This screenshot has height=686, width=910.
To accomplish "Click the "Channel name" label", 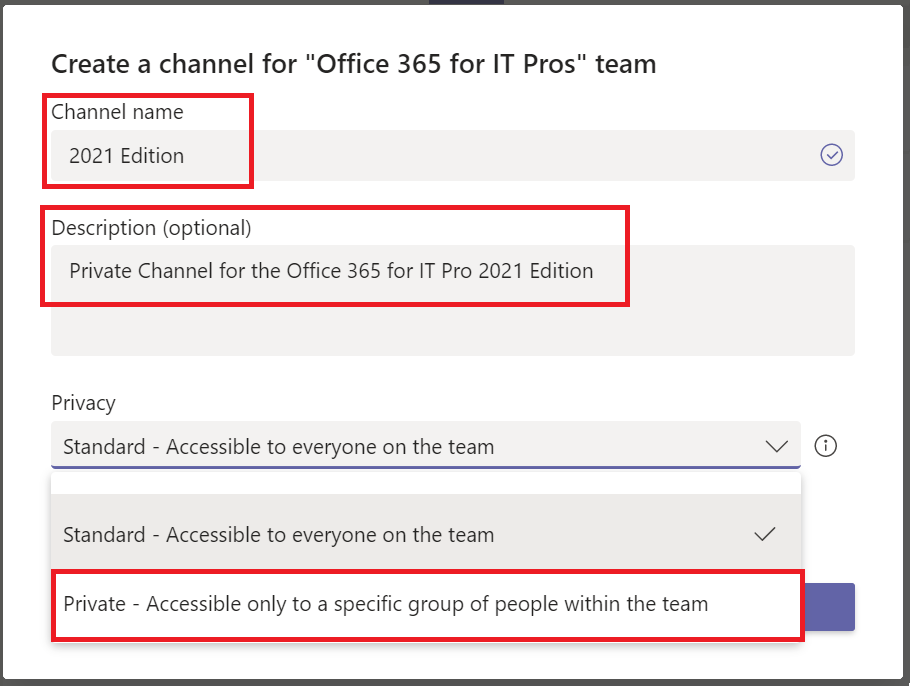I will click(117, 112).
